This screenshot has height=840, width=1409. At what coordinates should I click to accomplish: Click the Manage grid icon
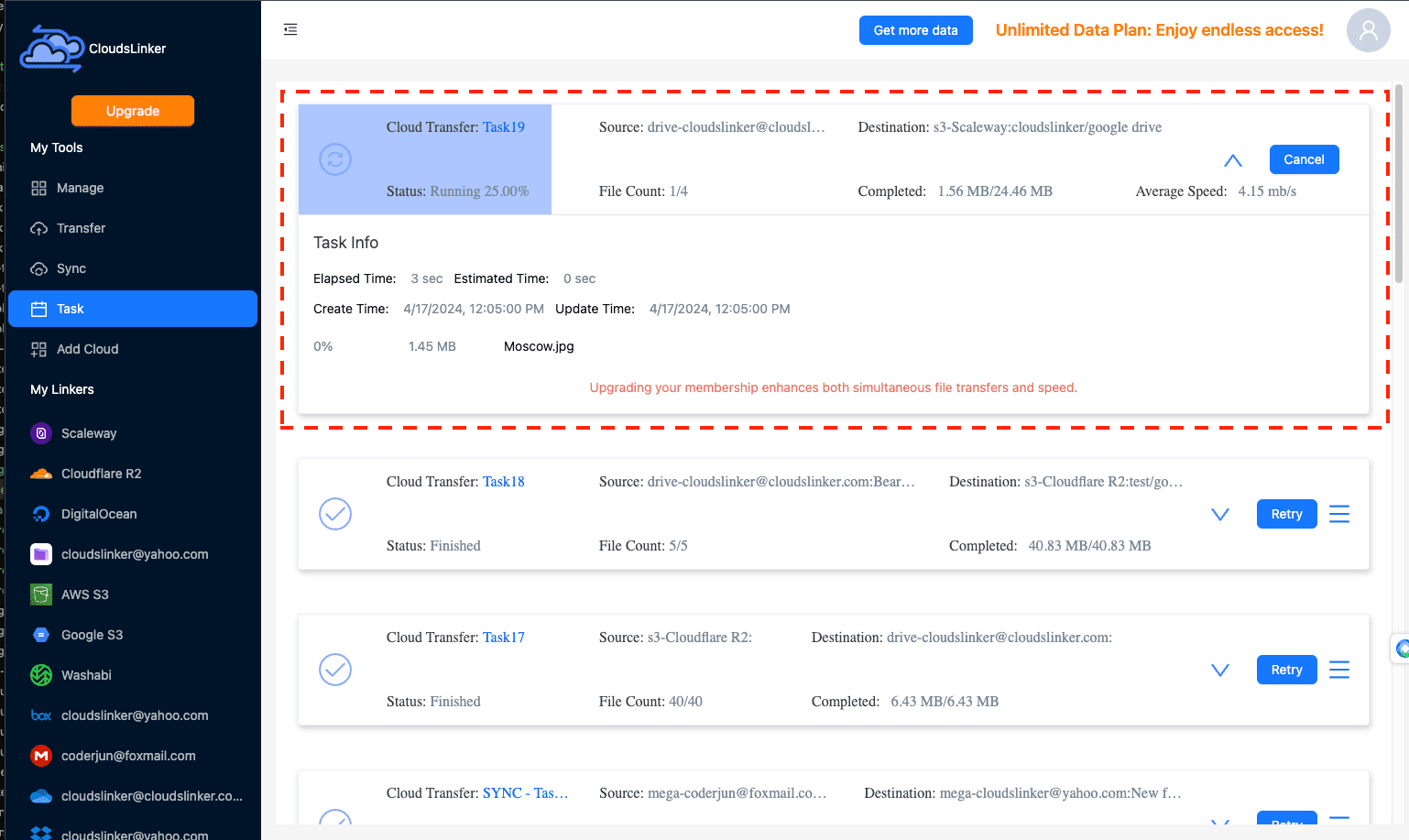pyautogui.click(x=38, y=188)
